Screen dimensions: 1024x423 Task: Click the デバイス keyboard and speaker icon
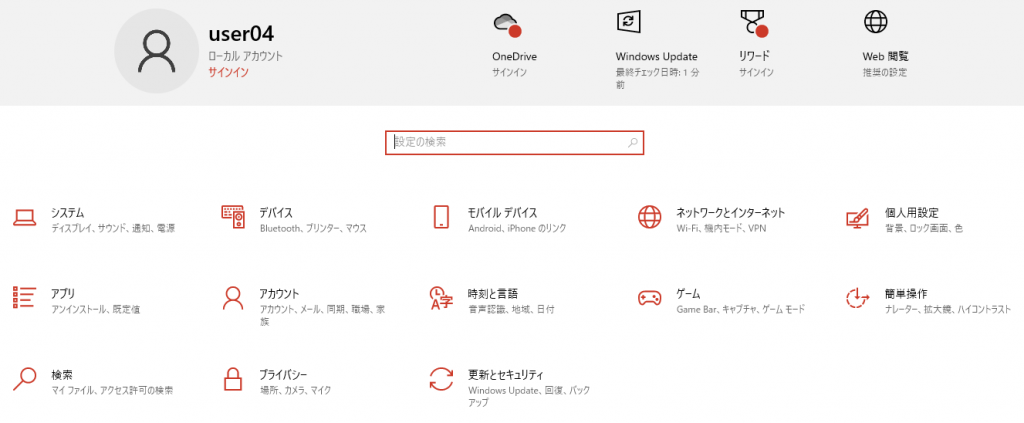click(233, 218)
